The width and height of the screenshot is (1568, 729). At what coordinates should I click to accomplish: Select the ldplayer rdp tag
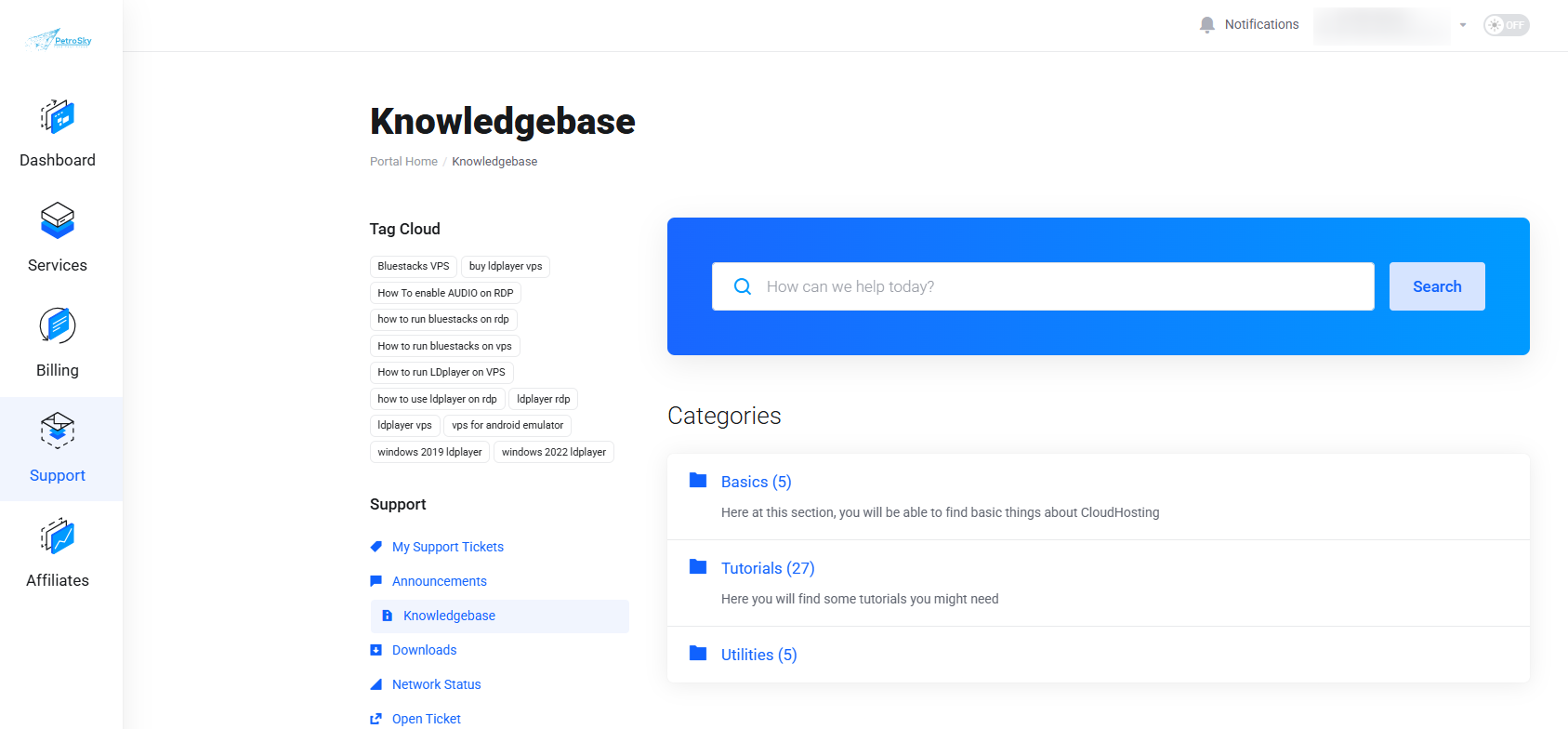(544, 399)
